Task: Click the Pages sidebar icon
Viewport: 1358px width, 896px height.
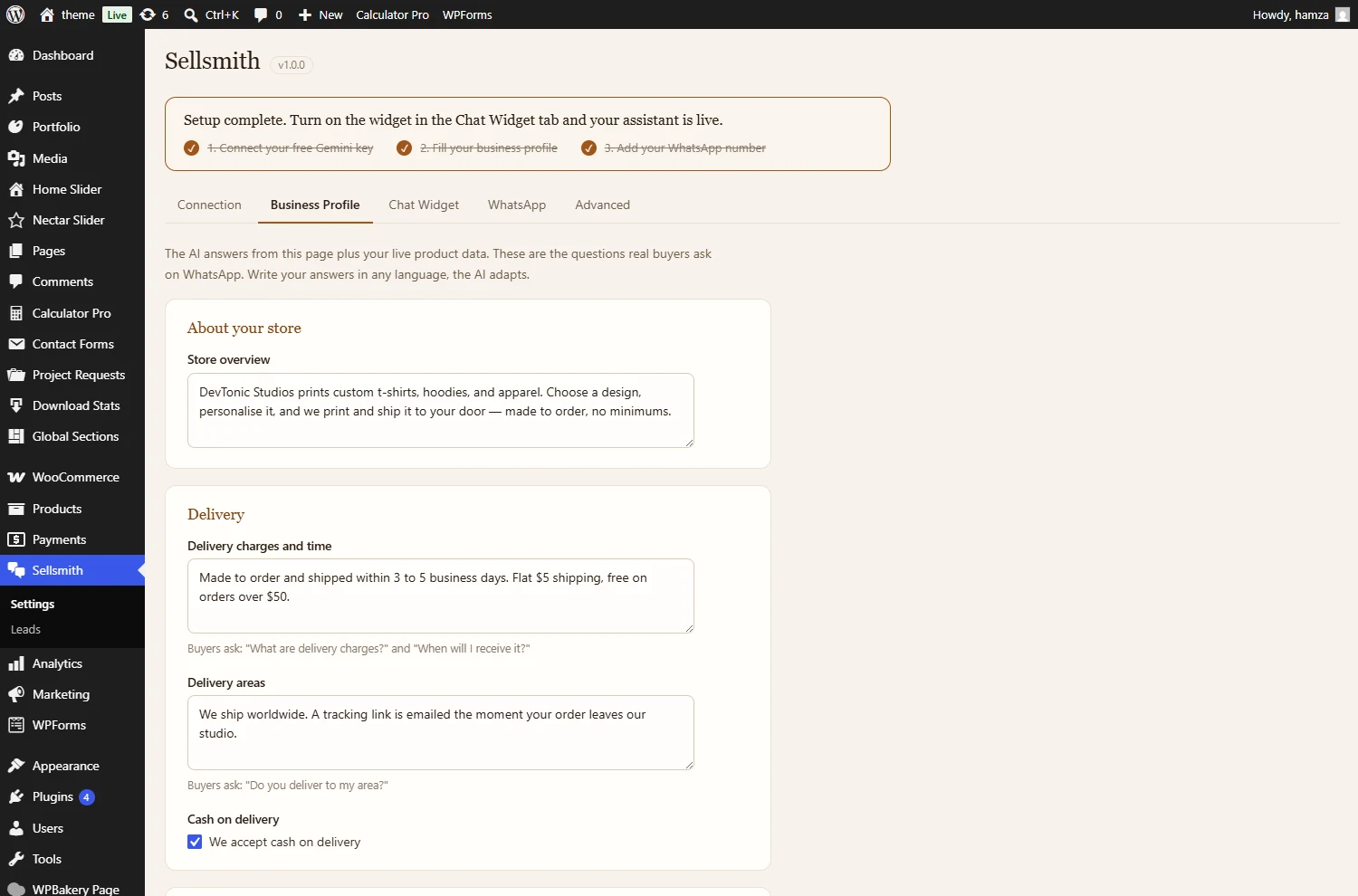Action: pos(16,251)
